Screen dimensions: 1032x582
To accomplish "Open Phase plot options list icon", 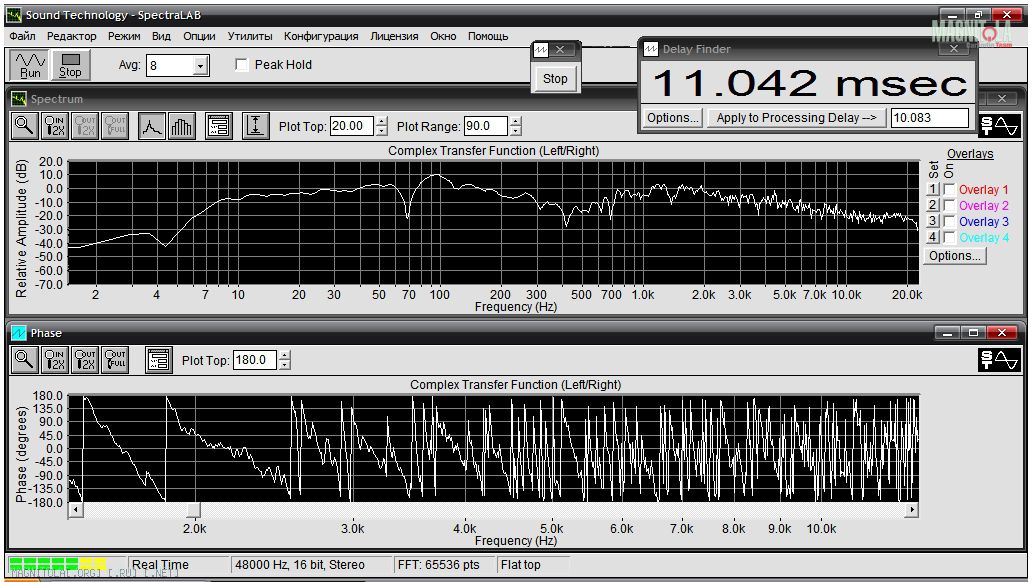I will (x=159, y=360).
